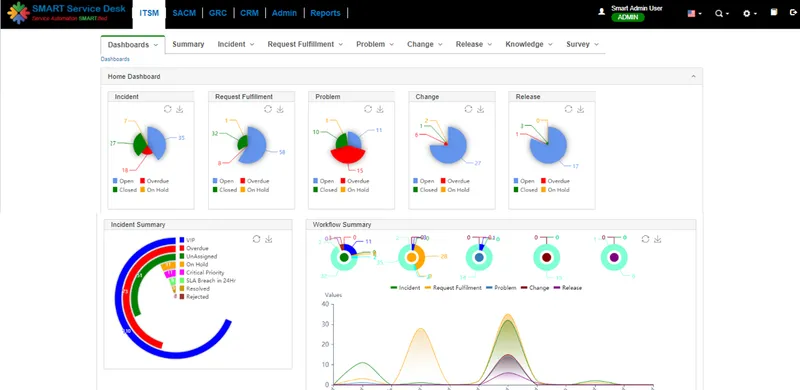Click the Smart Admin User name
This screenshot has width=800, height=390.
637,8
